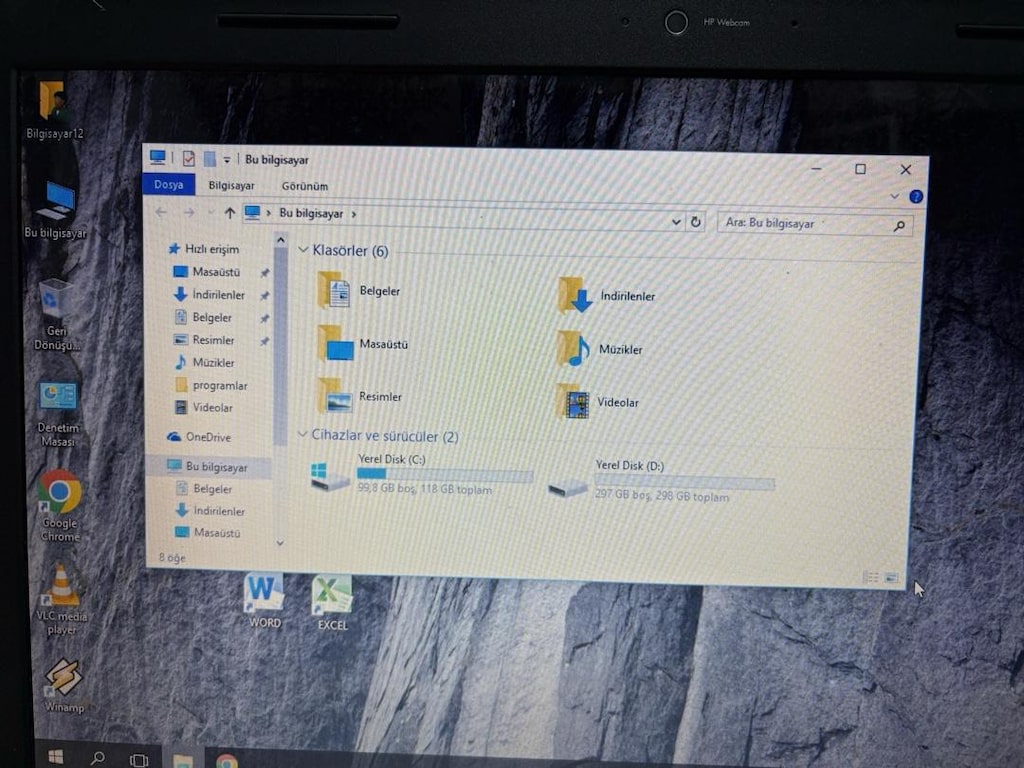Switch to large icons view in status bar
Viewport: 1024px width, 768px height.
pyautogui.click(x=891, y=577)
